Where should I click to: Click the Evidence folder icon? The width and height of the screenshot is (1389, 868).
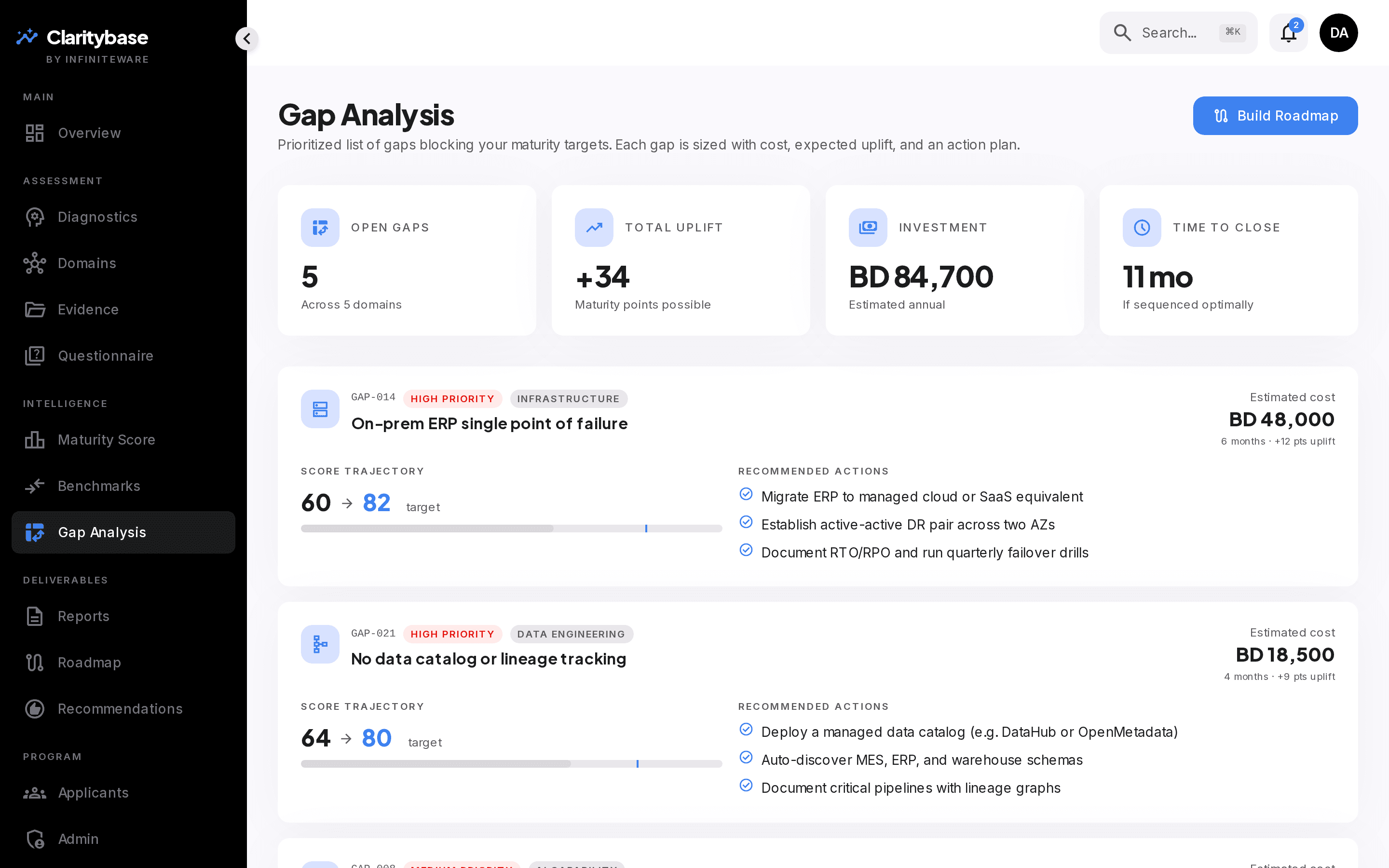click(x=34, y=310)
